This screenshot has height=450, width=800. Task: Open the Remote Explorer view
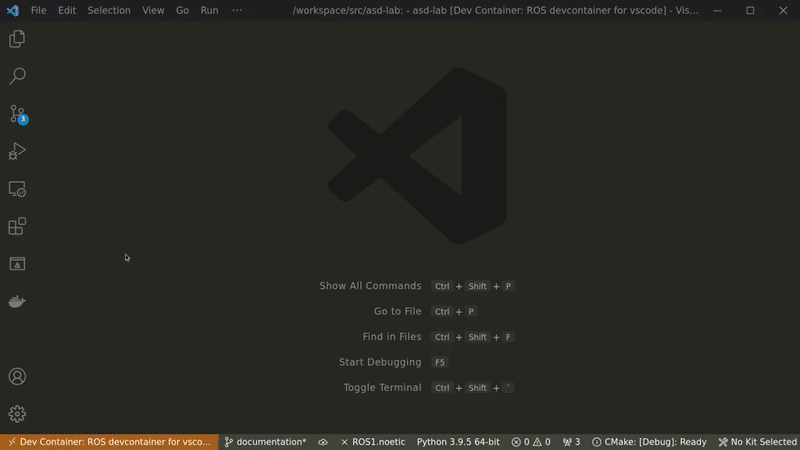pyautogui.click(x=17, y=189)
